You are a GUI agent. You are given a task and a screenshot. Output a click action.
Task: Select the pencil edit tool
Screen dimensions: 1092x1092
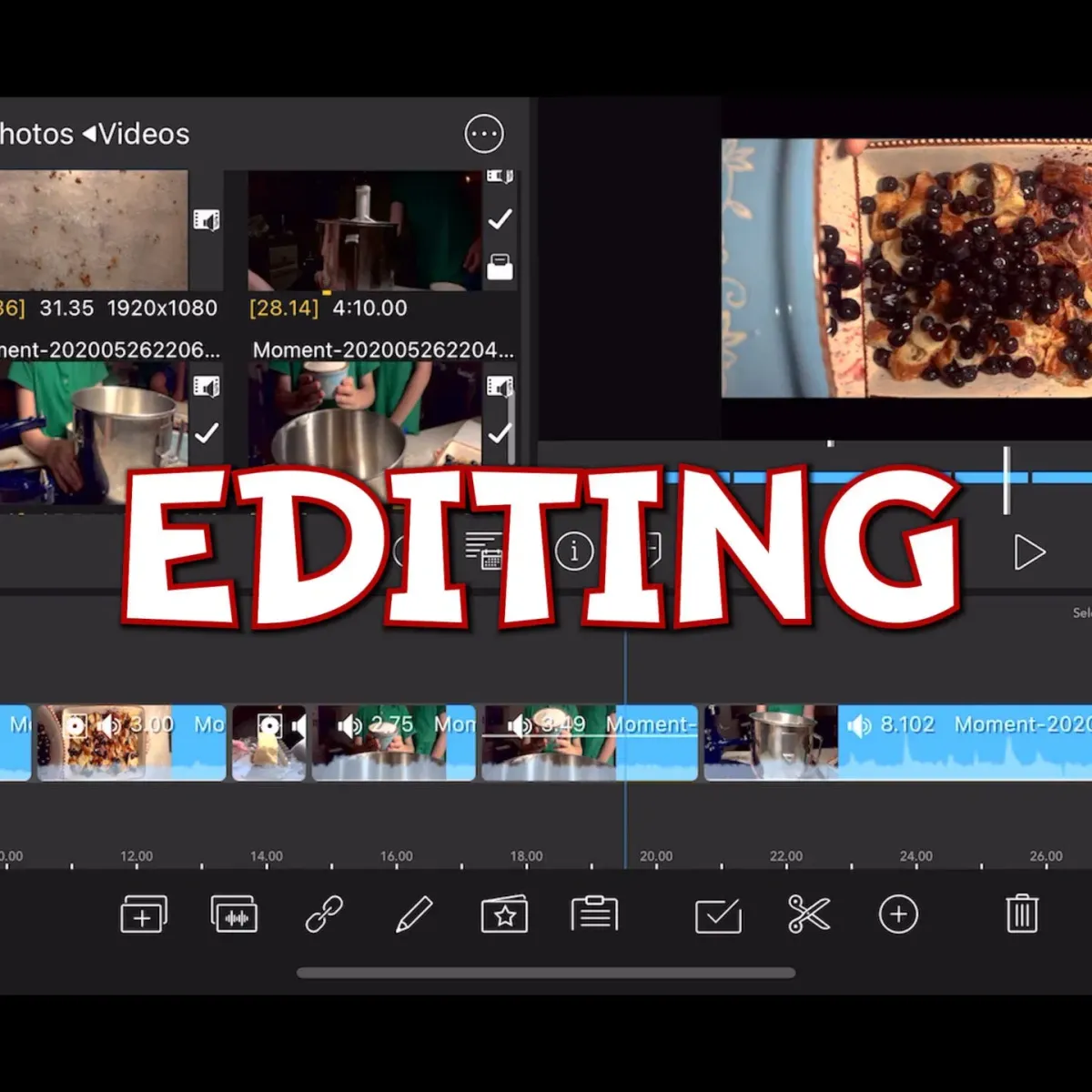(x=414, y=915)
